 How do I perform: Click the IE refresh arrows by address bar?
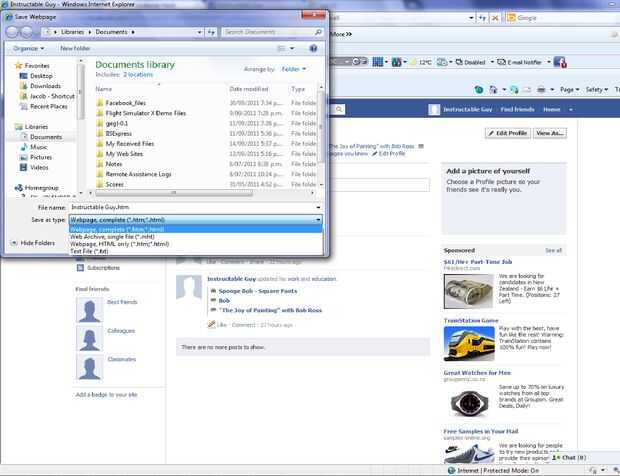coord(482,18)
